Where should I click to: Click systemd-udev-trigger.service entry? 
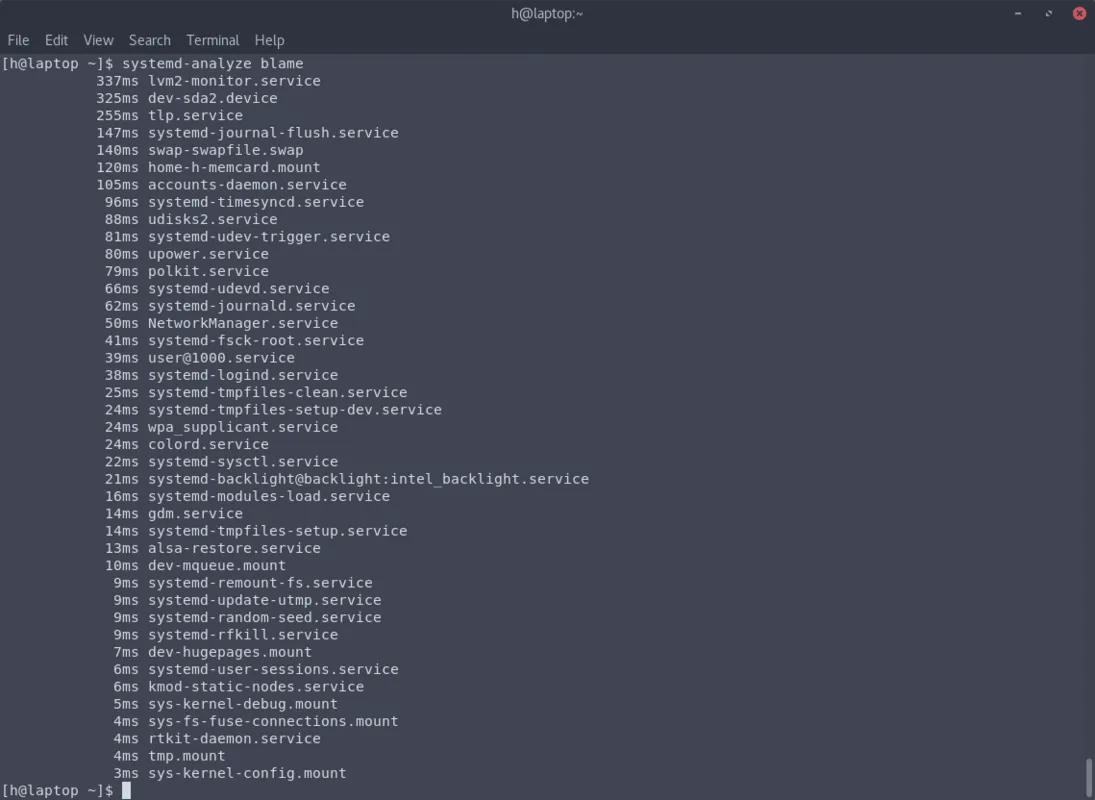click(x=247, y=237)
